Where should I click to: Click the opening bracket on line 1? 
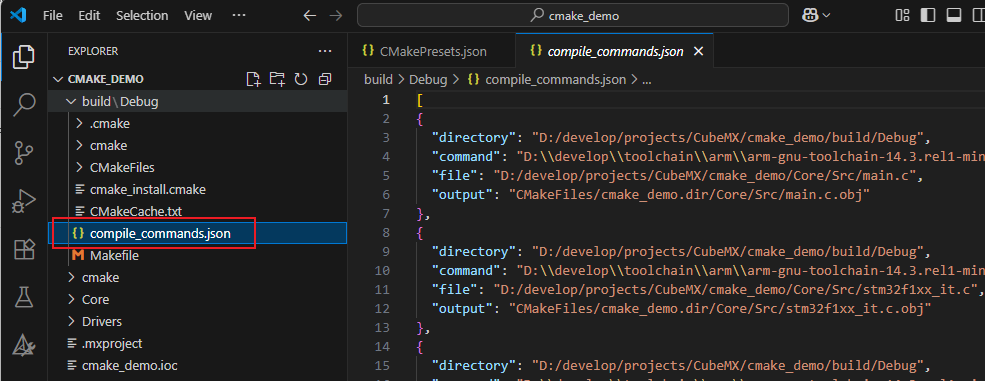click(419, 100)
